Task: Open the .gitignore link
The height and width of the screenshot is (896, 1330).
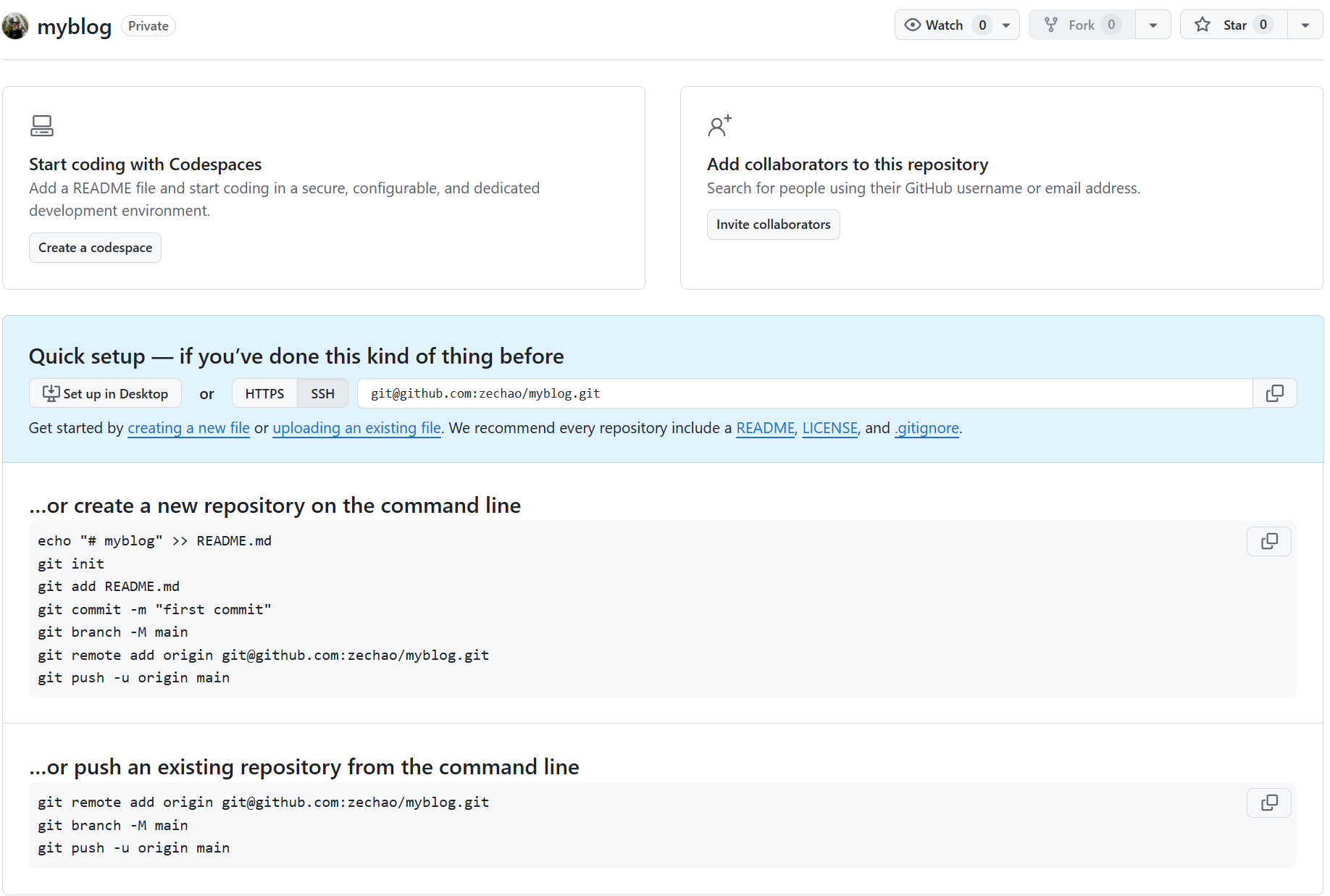Action: point(927,428)
